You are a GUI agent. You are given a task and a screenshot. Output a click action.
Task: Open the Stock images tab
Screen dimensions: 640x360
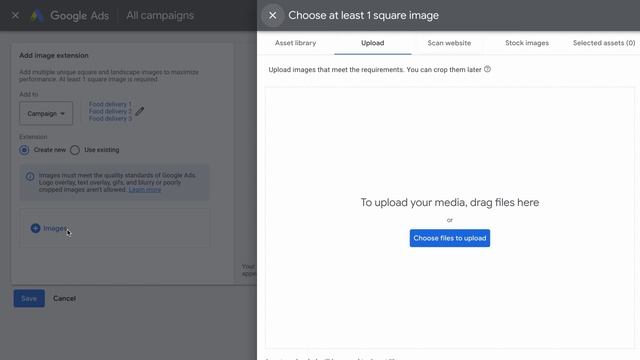tap(527, 43)
